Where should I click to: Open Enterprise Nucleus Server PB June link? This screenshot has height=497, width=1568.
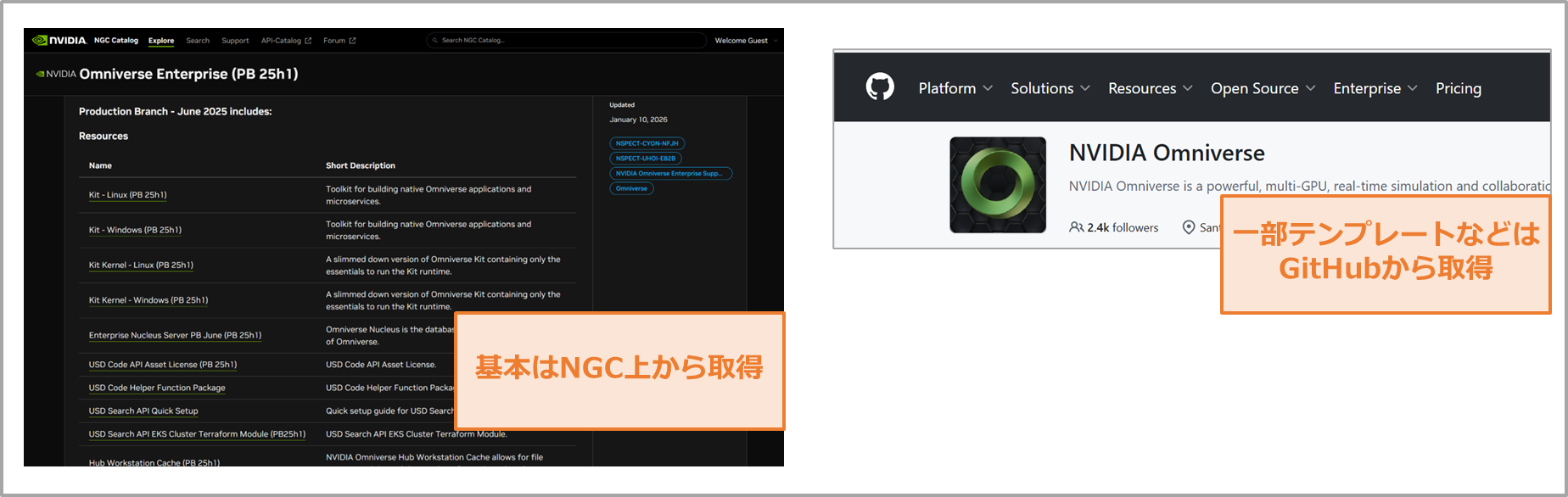click(x=175, y=335)
